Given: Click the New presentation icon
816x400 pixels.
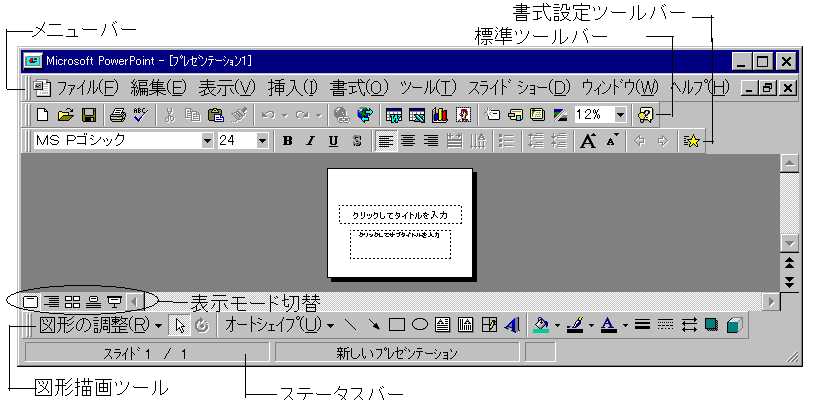Looking at the screenshot, I should click(x=43, y=115).
